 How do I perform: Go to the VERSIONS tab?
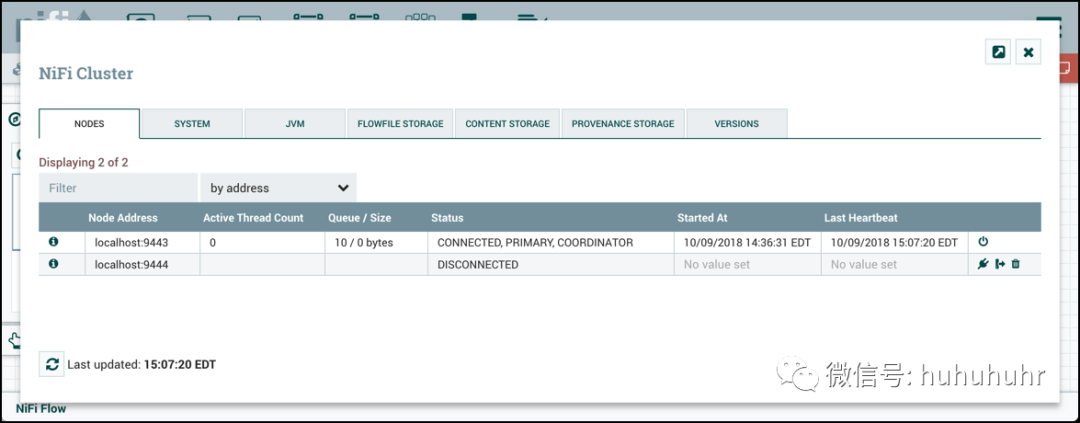(x=736, y=124)
